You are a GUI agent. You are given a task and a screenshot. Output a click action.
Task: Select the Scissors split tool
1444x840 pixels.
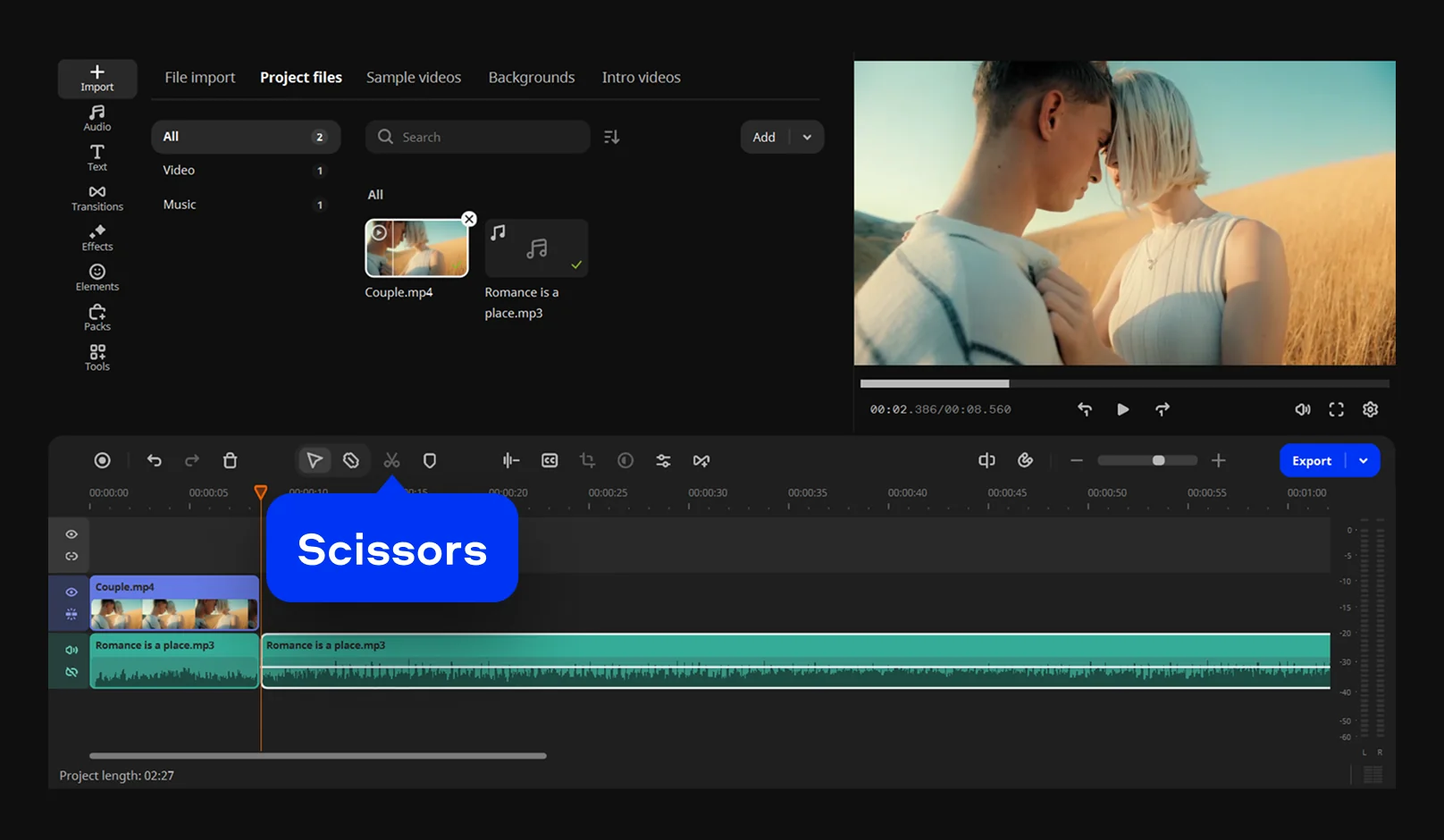[x=391, y=461]
